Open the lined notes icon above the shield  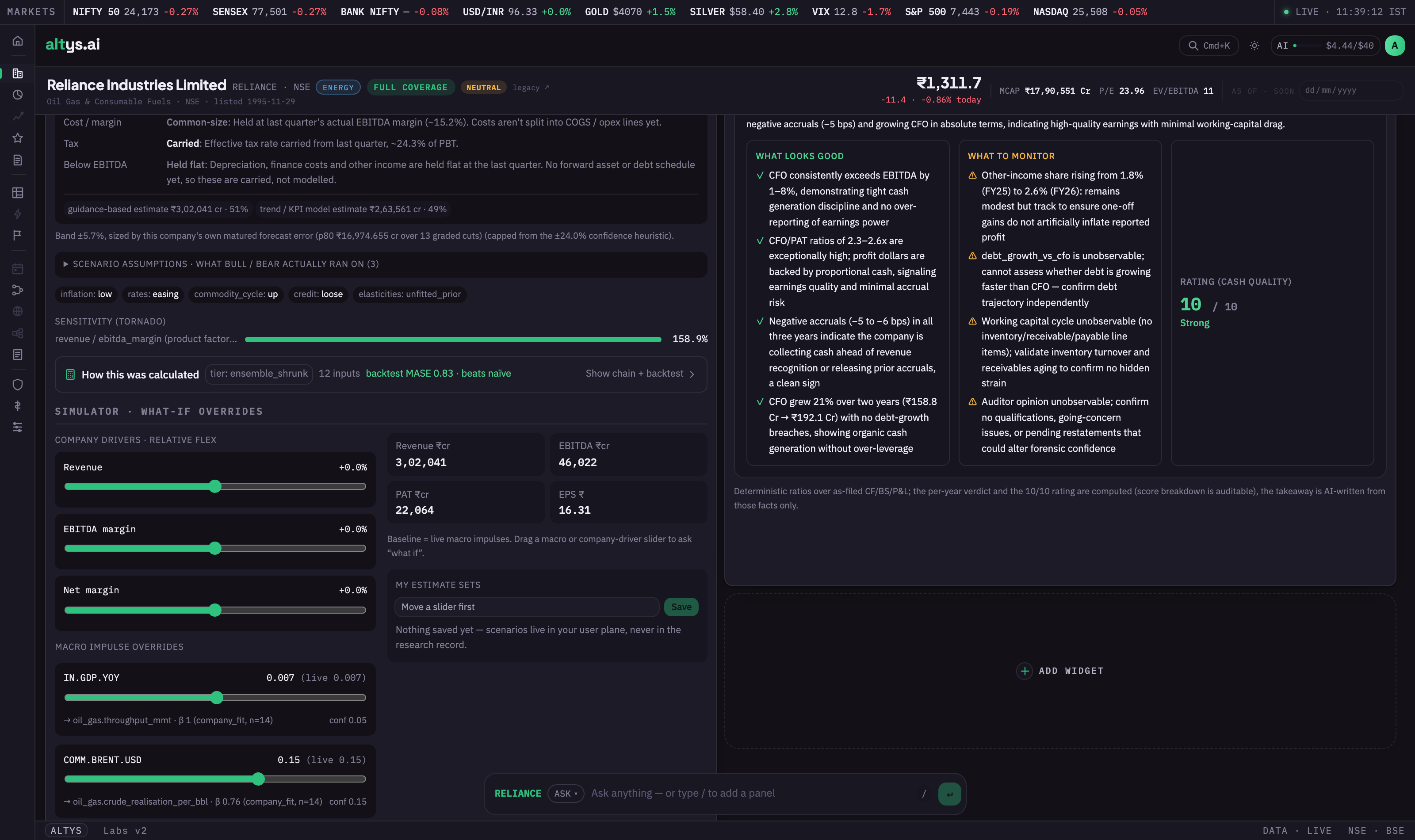click(18, 354)
